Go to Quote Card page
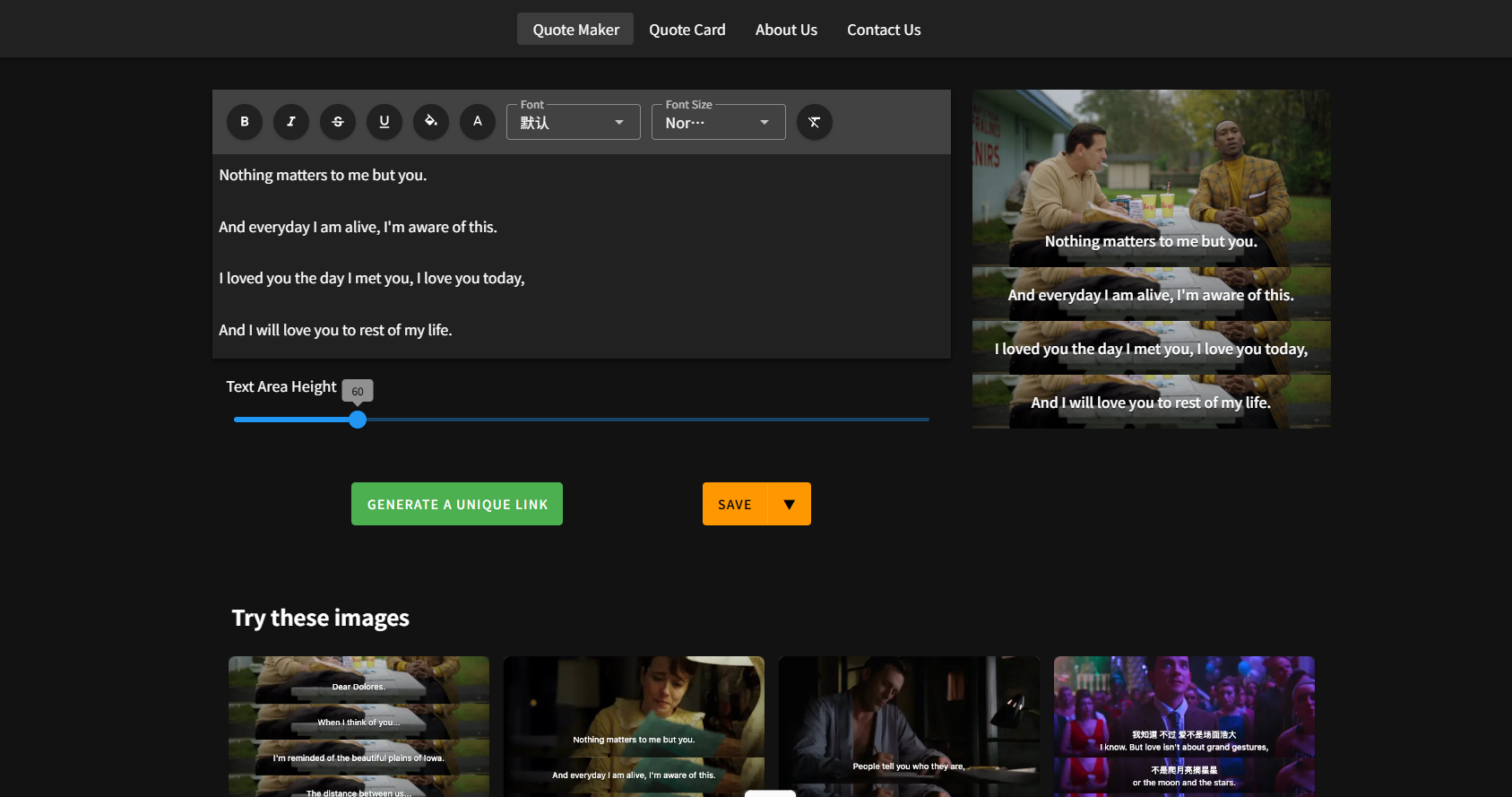 pyautogui.click(x=687, y=30)
